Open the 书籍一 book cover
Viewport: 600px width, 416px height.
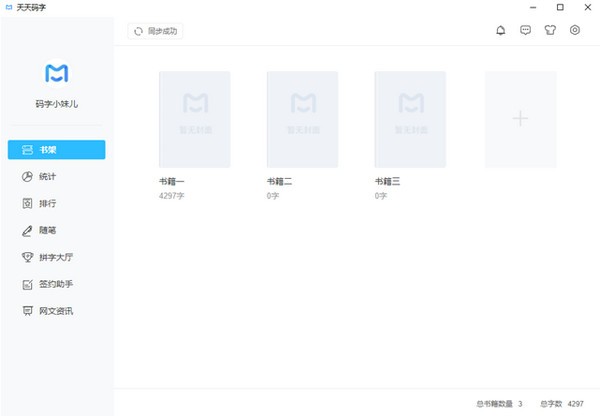click(194, 118)
